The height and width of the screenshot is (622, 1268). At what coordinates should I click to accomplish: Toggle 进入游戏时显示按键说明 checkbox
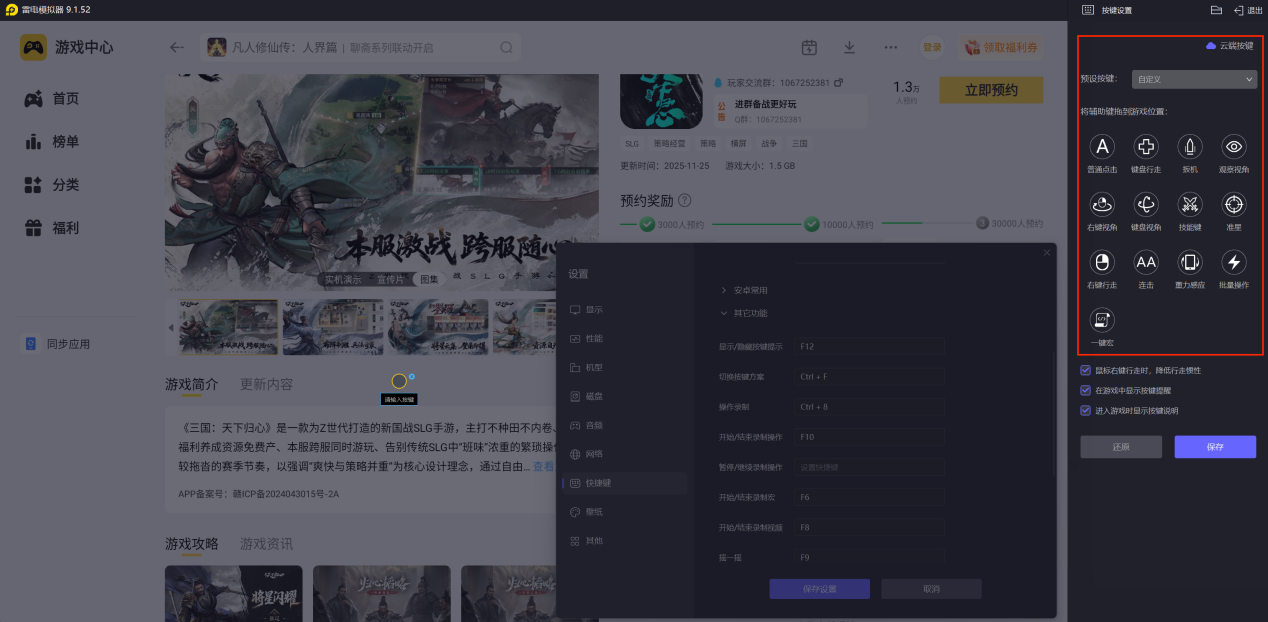point(1086,410)
